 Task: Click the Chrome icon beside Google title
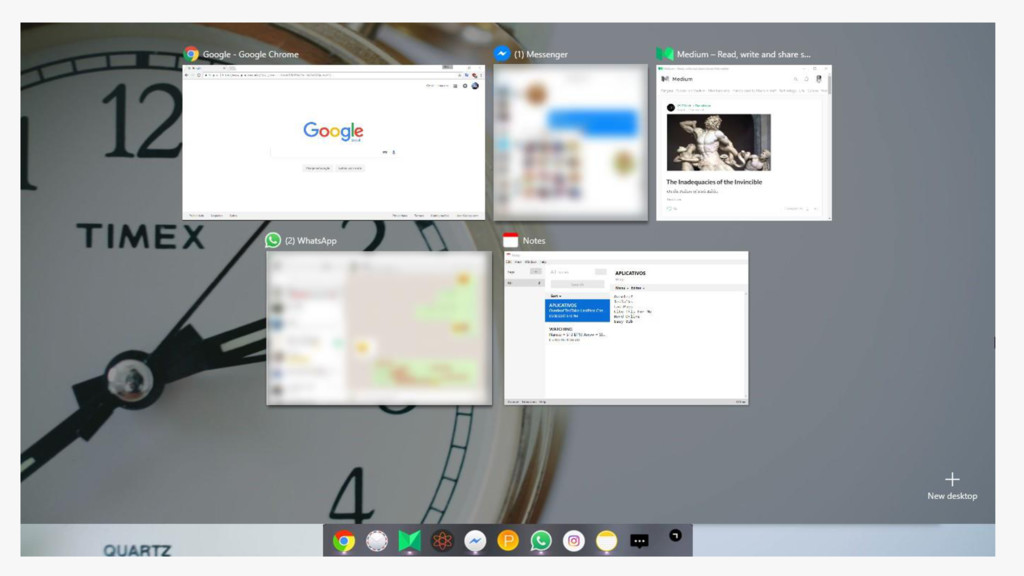pos(191,54)
